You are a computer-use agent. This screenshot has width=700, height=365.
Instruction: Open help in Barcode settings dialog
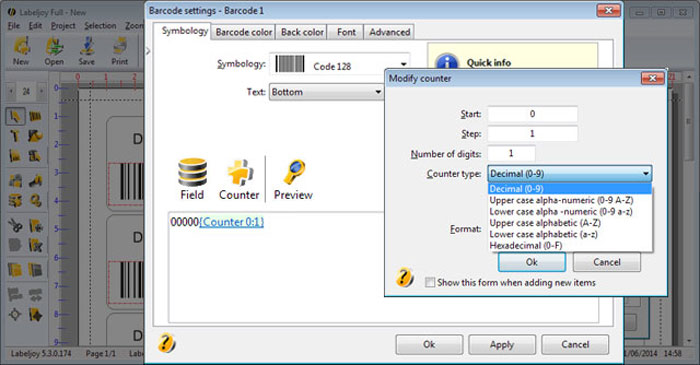point(167,343)
